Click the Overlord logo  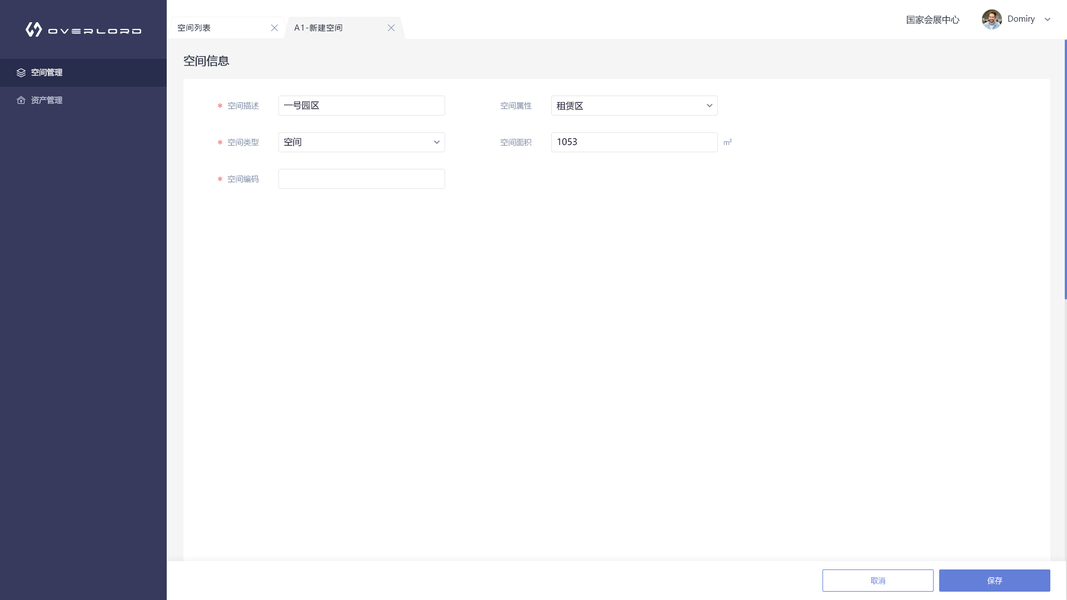[83, 29]
